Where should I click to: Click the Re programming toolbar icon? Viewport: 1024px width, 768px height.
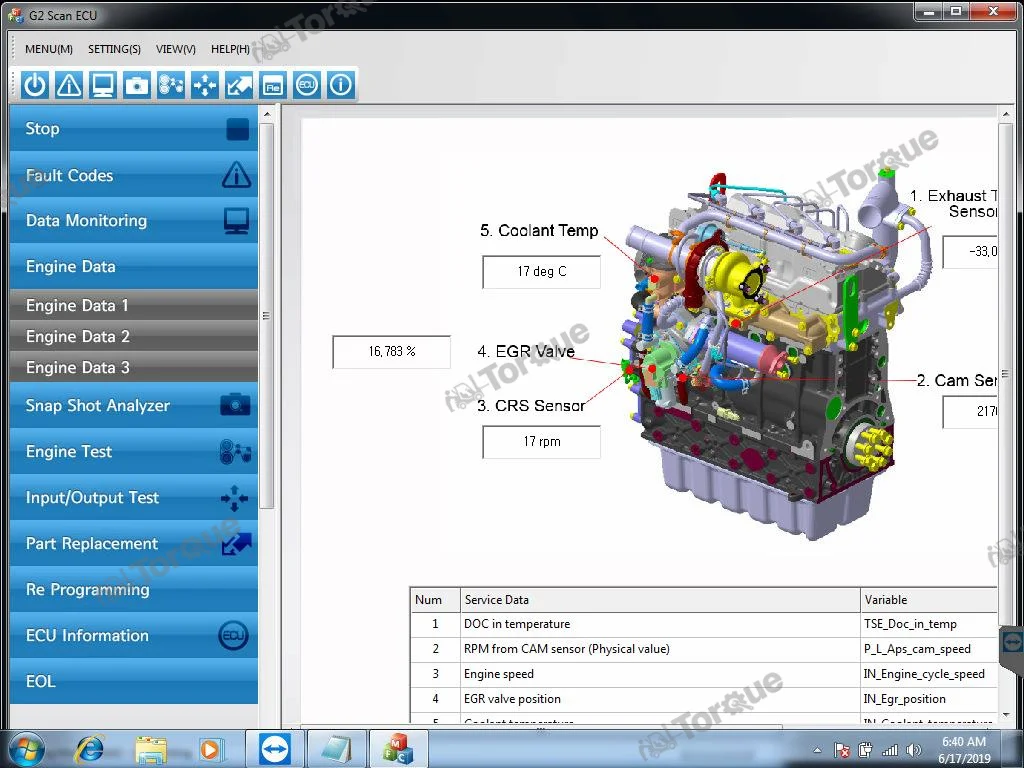point(272,85)
